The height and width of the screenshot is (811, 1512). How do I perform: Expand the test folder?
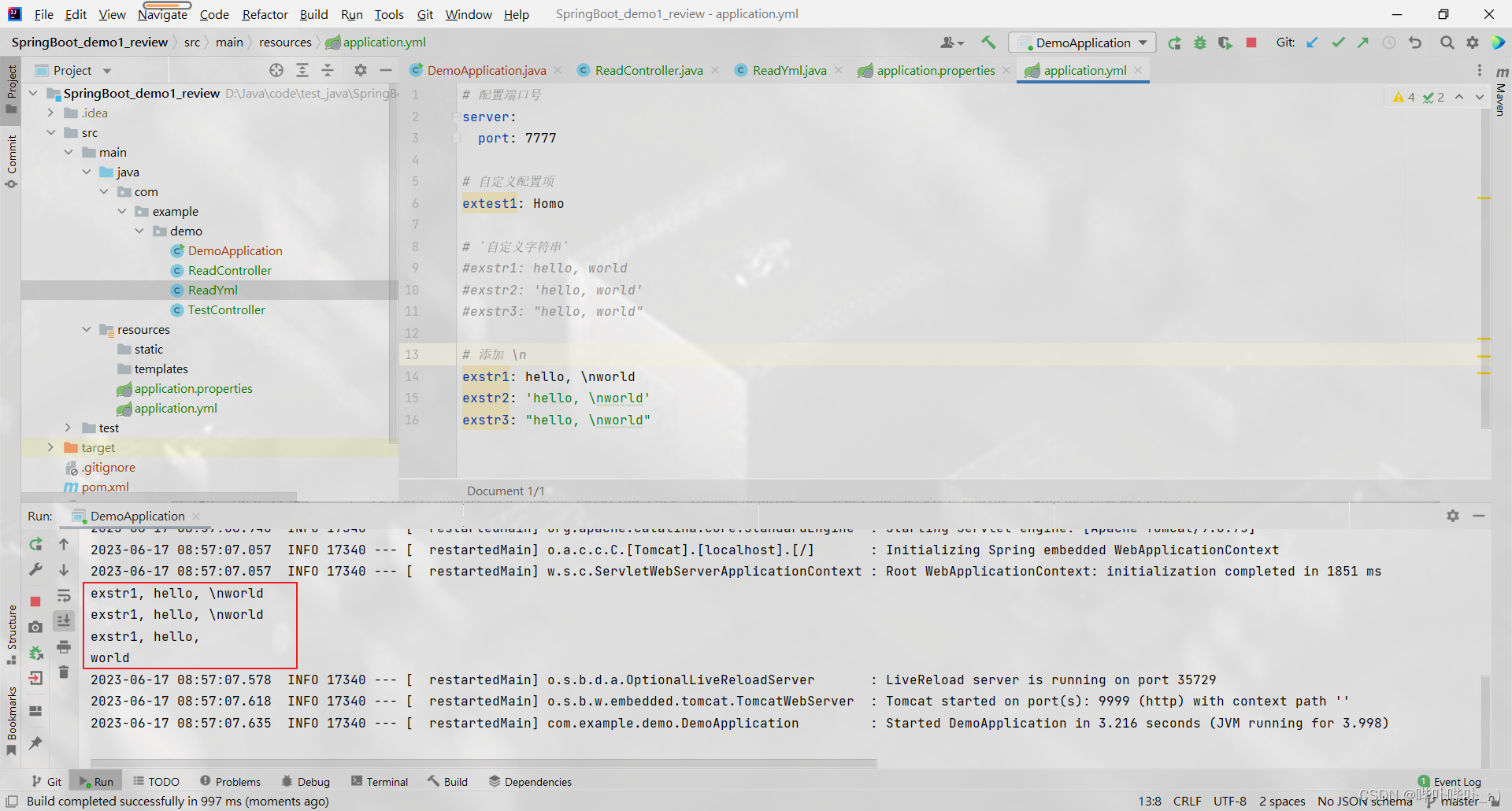click(x=69, y=428)
